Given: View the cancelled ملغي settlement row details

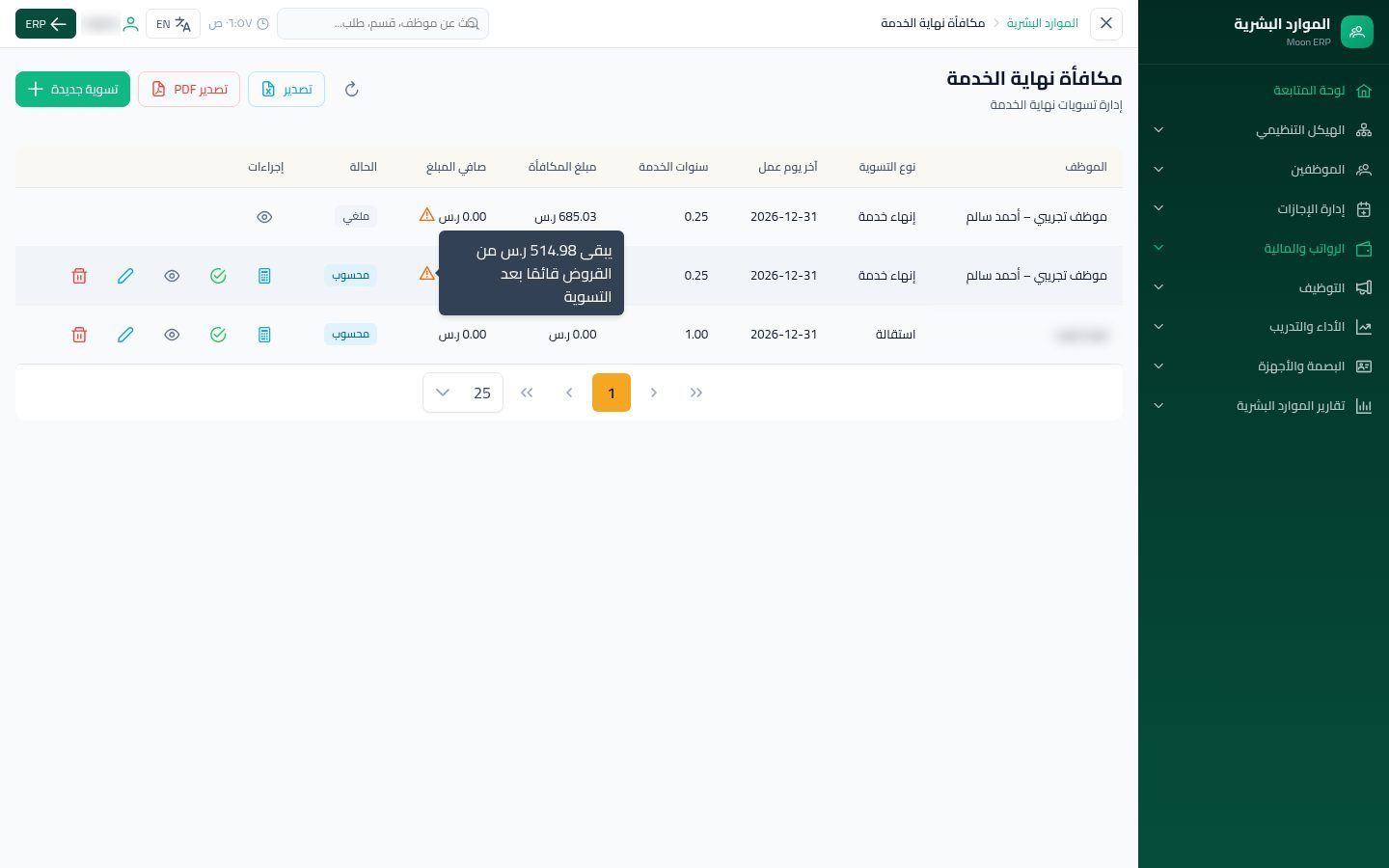Looking at the screenshot, I should point(264,217).
